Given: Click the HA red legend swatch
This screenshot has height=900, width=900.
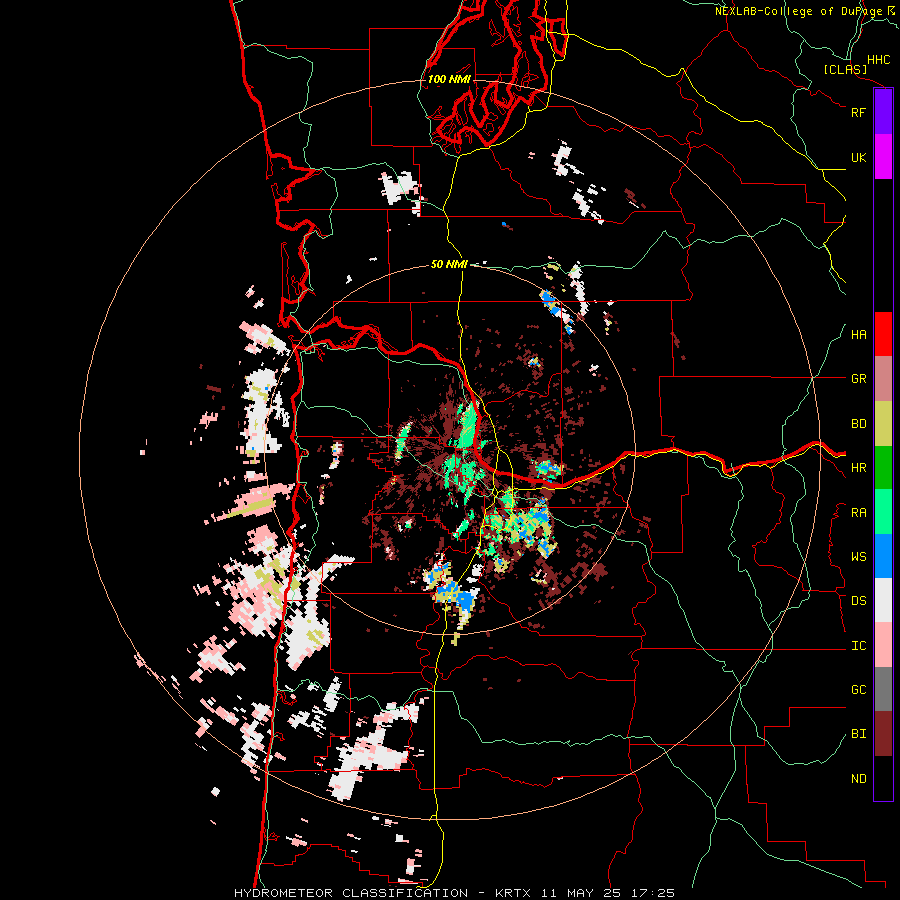Looking at the screenshot, I should (x=883, y=334).
